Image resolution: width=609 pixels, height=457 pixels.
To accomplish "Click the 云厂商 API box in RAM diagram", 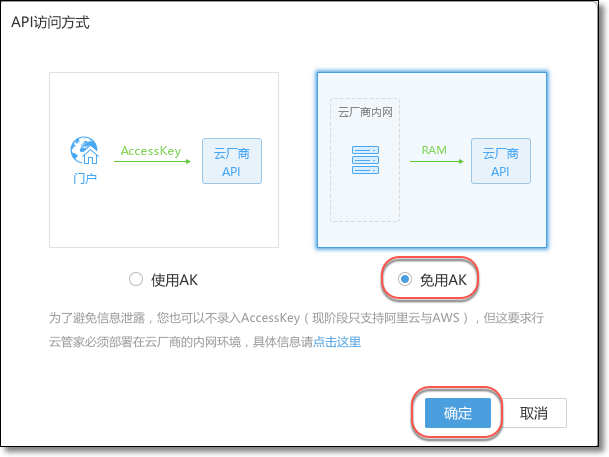I will coord(500,161).
